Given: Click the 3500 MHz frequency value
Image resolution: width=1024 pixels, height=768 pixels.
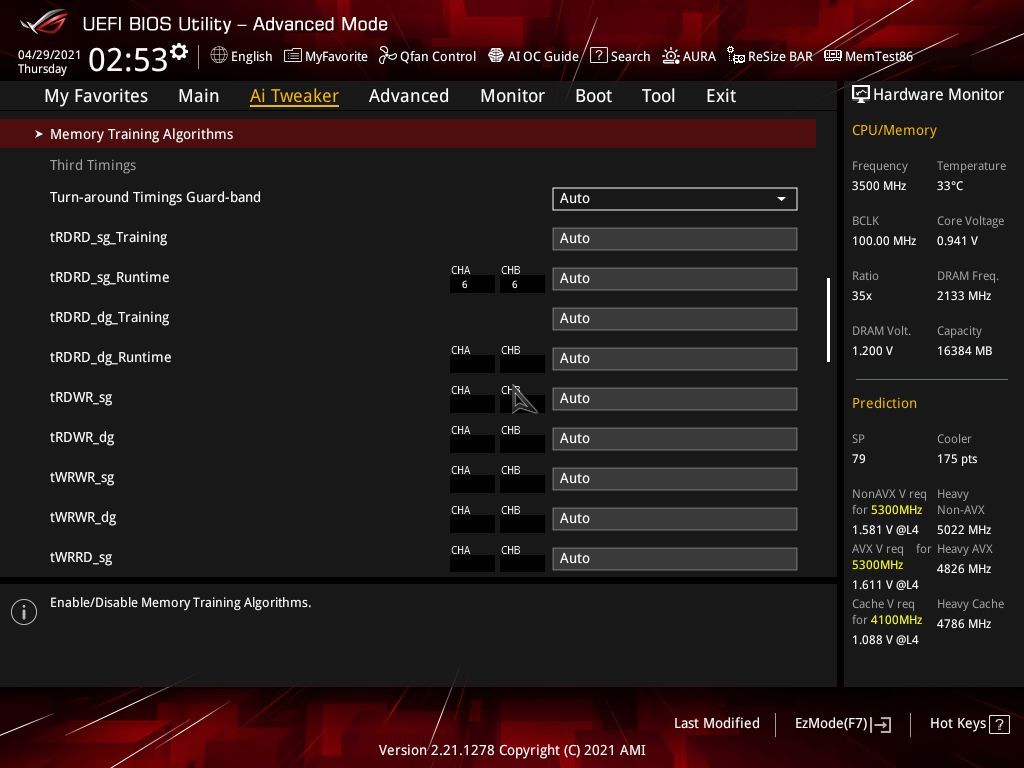Looking at the screenshot, I should [879, 186].
